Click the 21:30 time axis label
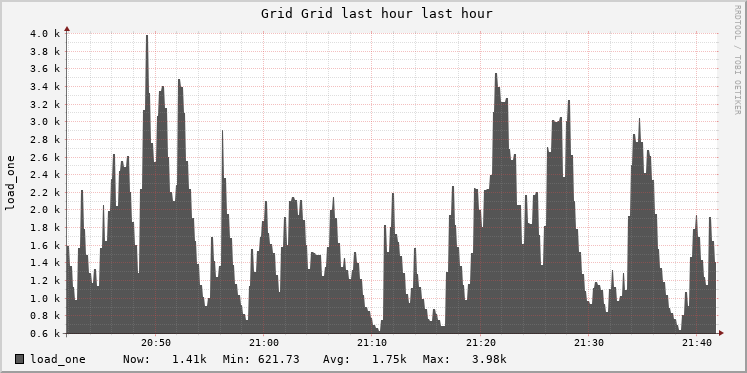The image size is (747, 373). coord(589,343)
